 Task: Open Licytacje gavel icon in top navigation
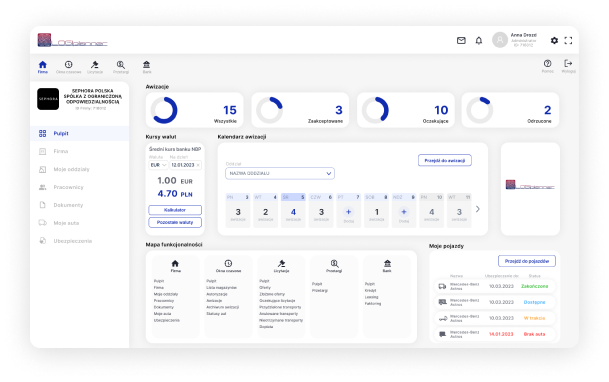point(95,64)
